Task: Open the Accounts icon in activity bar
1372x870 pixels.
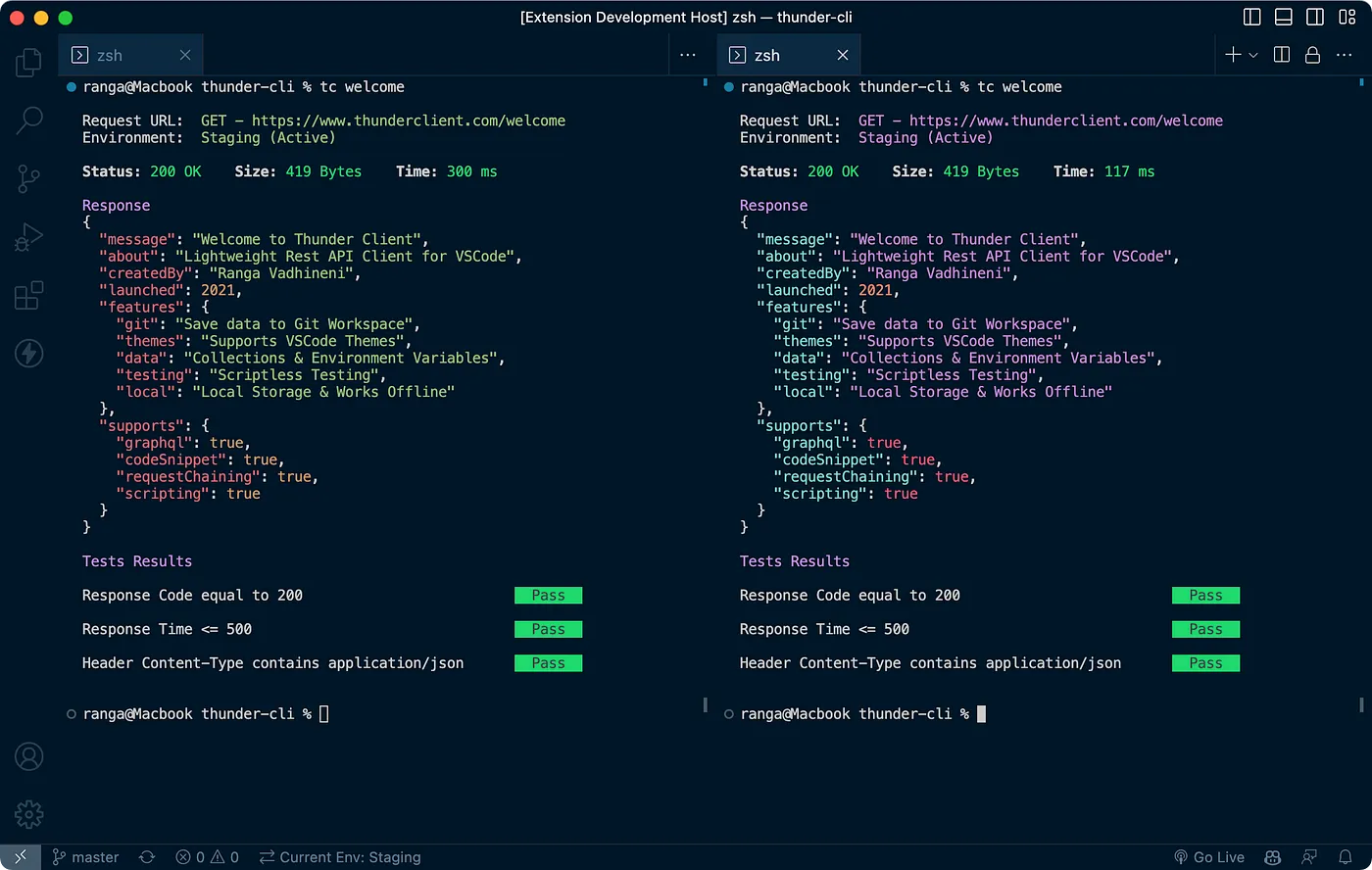Action: (x=28, y=756)
